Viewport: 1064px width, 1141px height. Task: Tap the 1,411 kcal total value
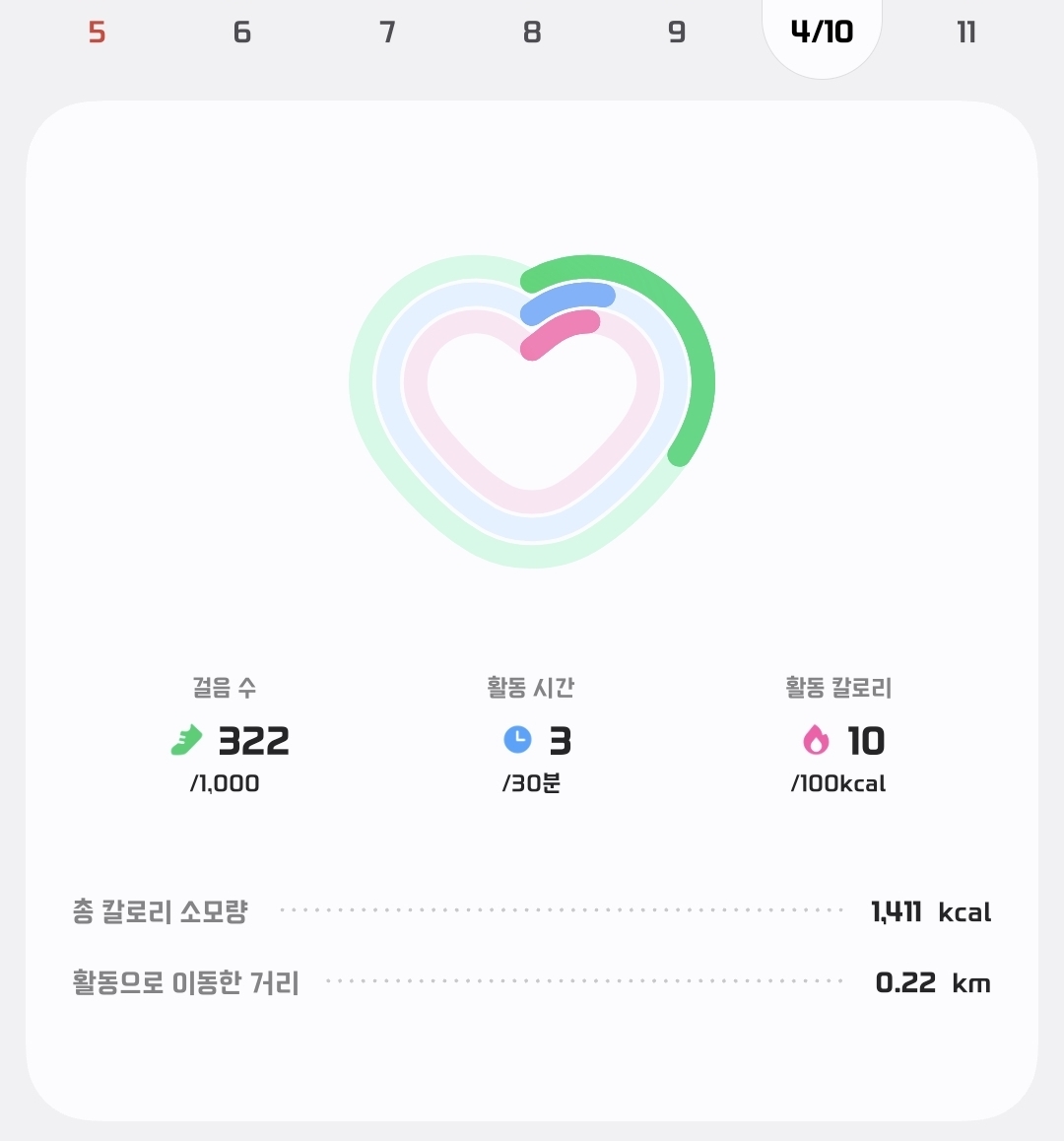coord(930,912)
